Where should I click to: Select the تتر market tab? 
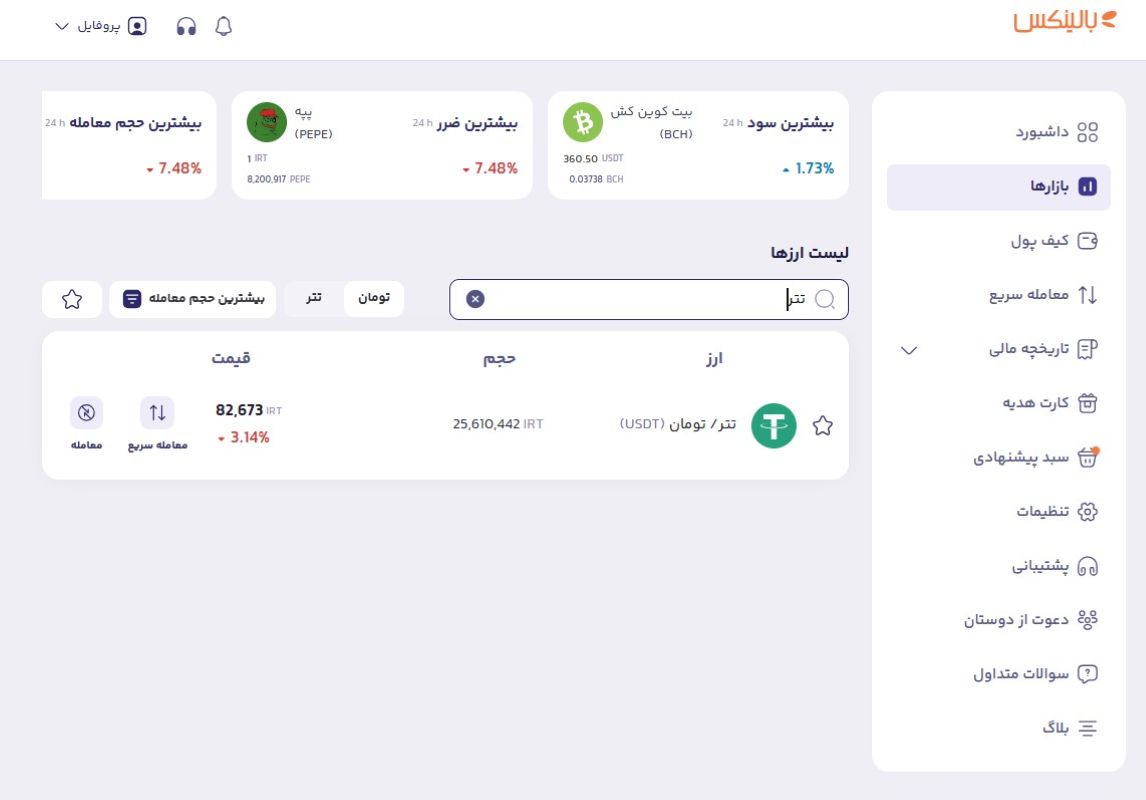[314, 299]
